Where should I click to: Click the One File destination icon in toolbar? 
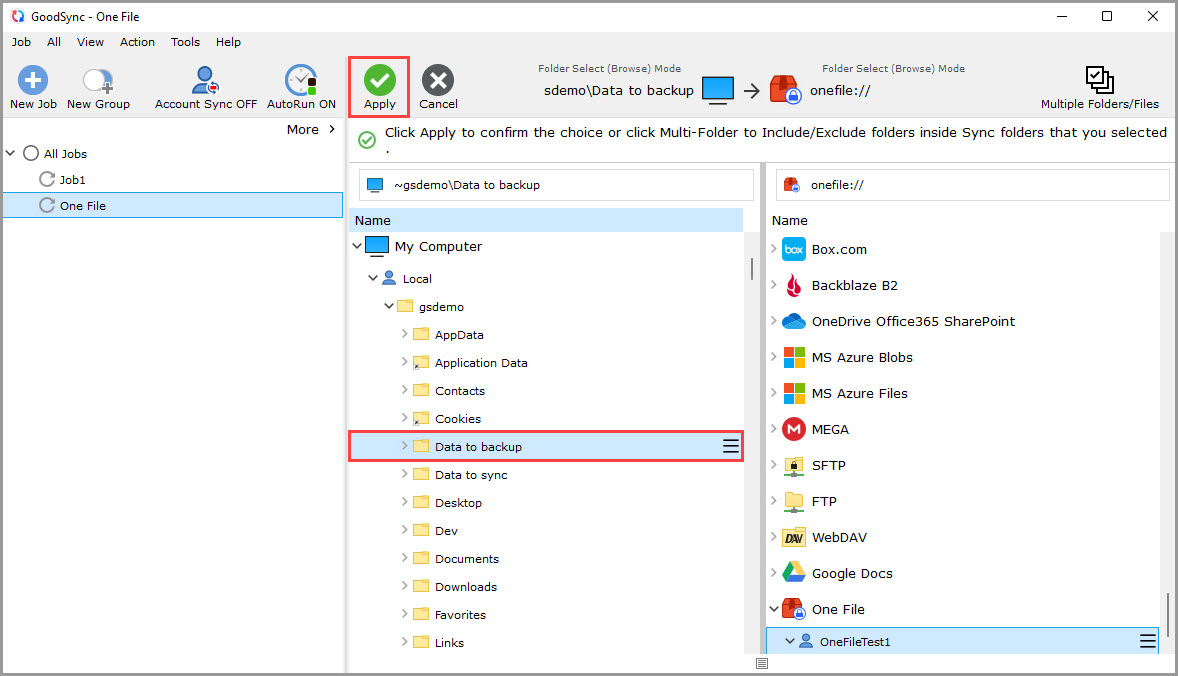point(784,89)
